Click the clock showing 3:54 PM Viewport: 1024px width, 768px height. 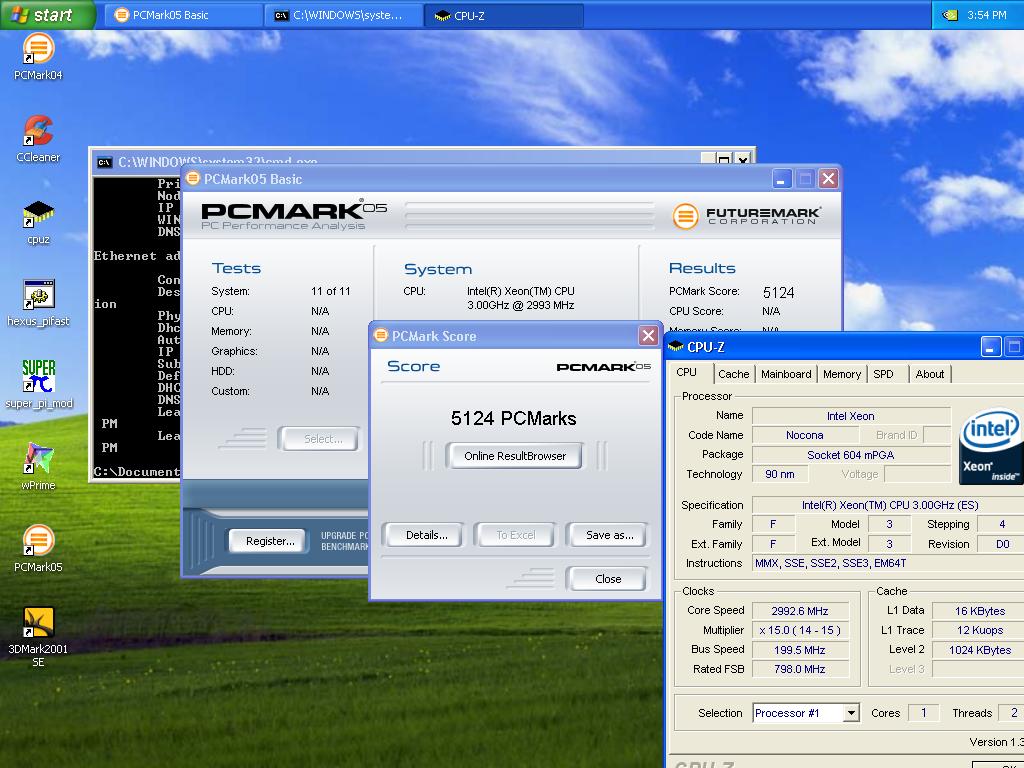click(x=987, y=14)
